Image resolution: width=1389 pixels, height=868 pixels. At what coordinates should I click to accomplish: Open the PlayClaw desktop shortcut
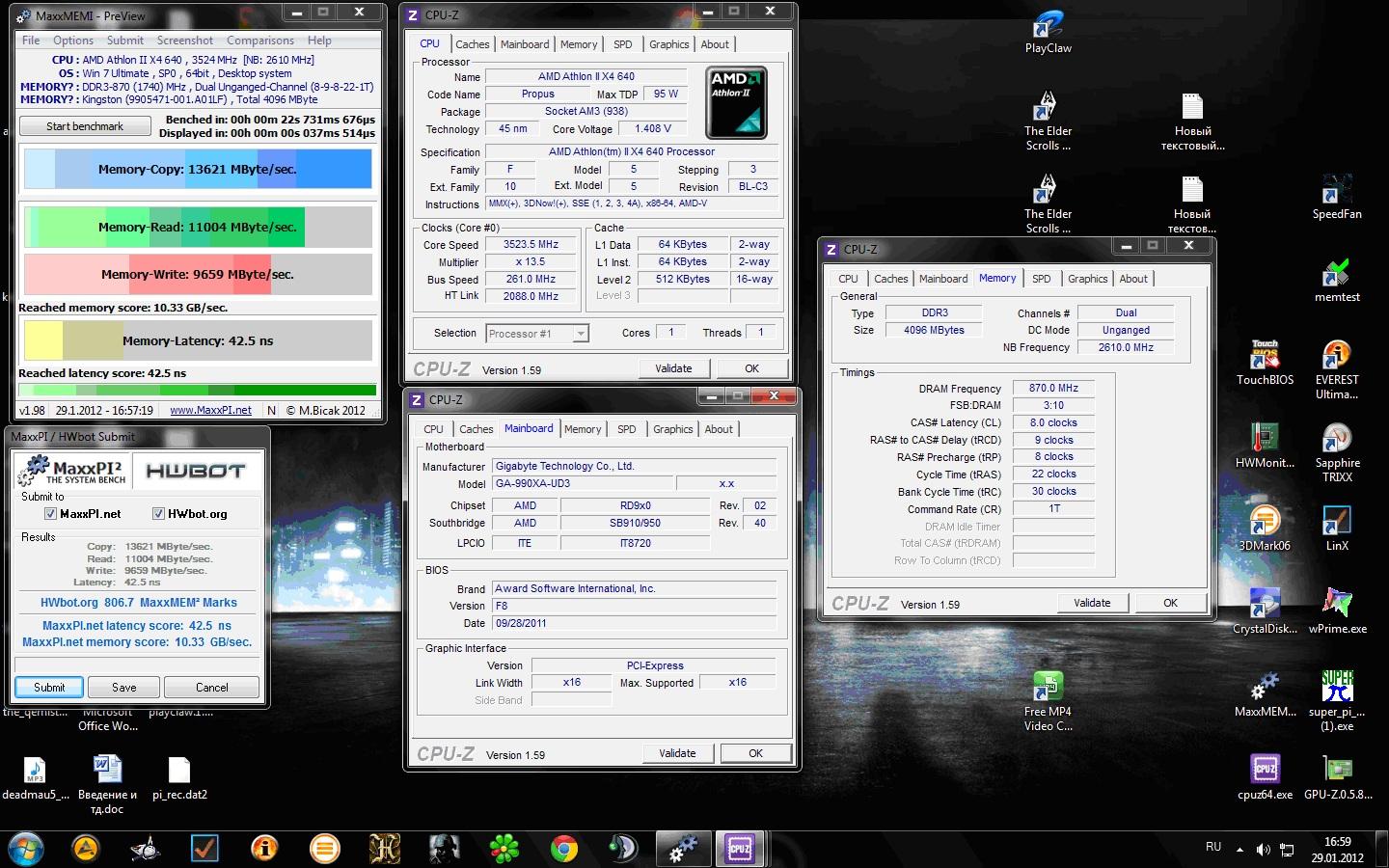tap(1048, 31)
